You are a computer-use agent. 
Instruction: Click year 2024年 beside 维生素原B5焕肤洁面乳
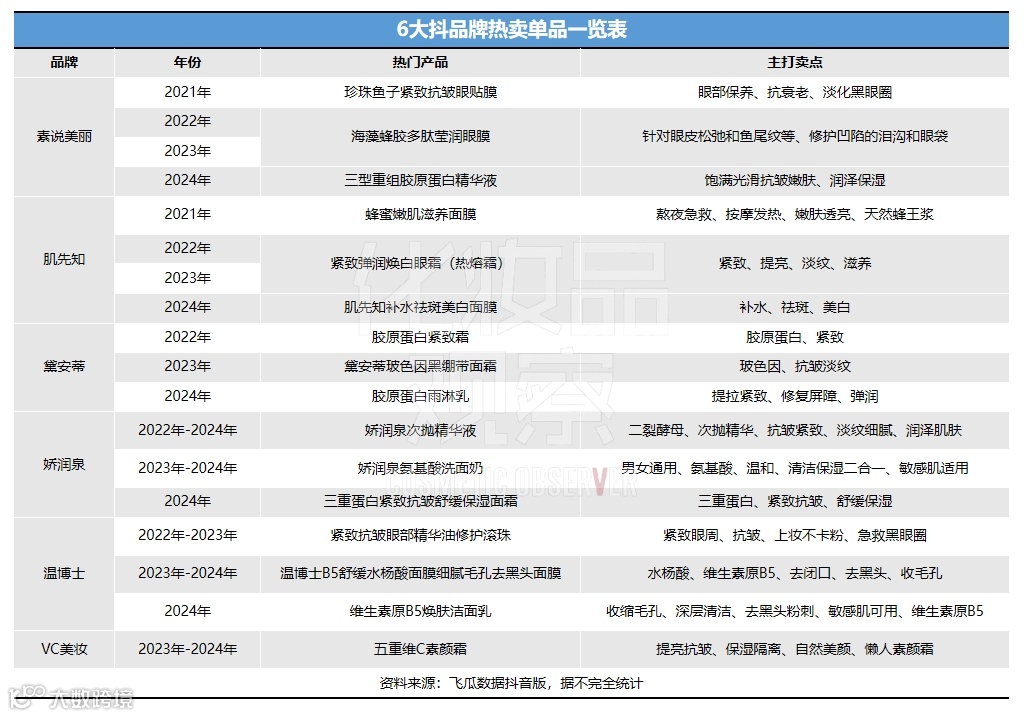[187, 611]
